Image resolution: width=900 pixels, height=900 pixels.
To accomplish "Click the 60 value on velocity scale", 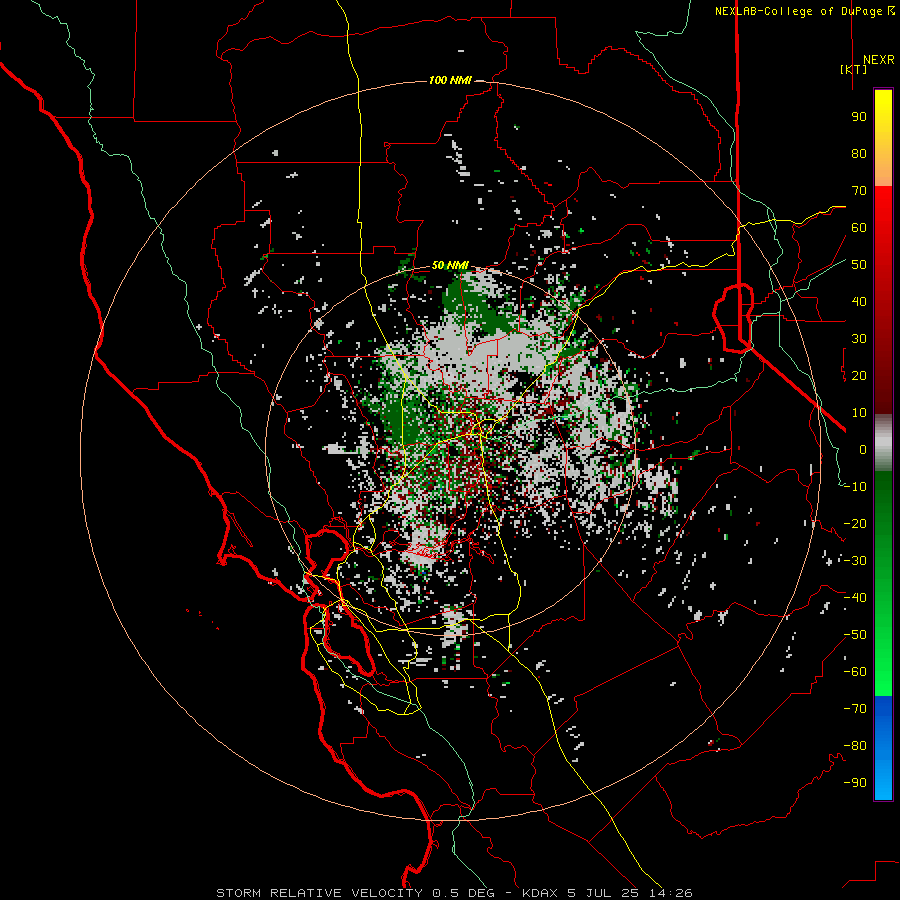I will pos(859,228).
